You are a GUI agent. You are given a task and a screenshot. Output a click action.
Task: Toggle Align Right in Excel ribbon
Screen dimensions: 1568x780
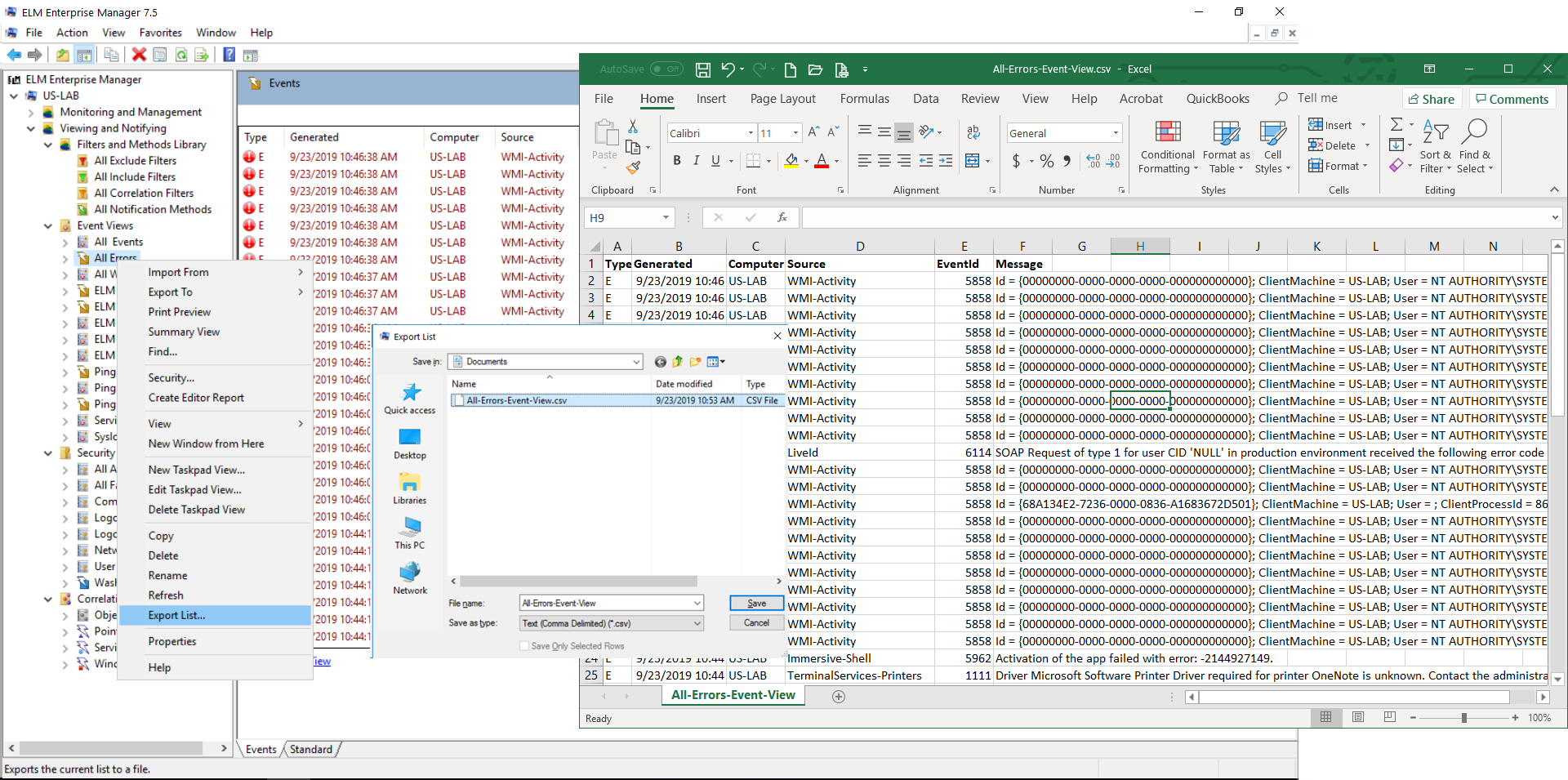tap(903, 161)
